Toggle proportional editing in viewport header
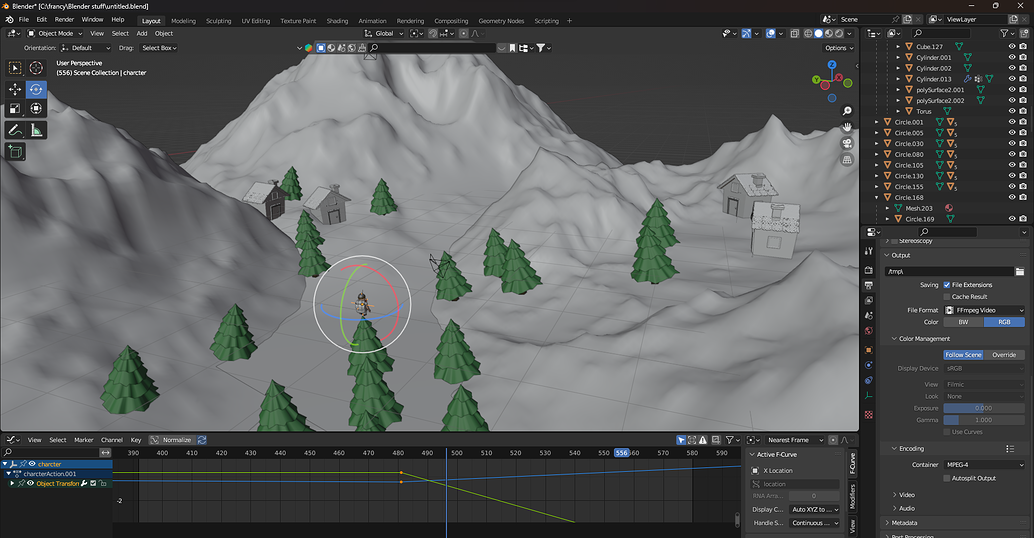The image size is (1034, 538). click(x=464, y=34)
